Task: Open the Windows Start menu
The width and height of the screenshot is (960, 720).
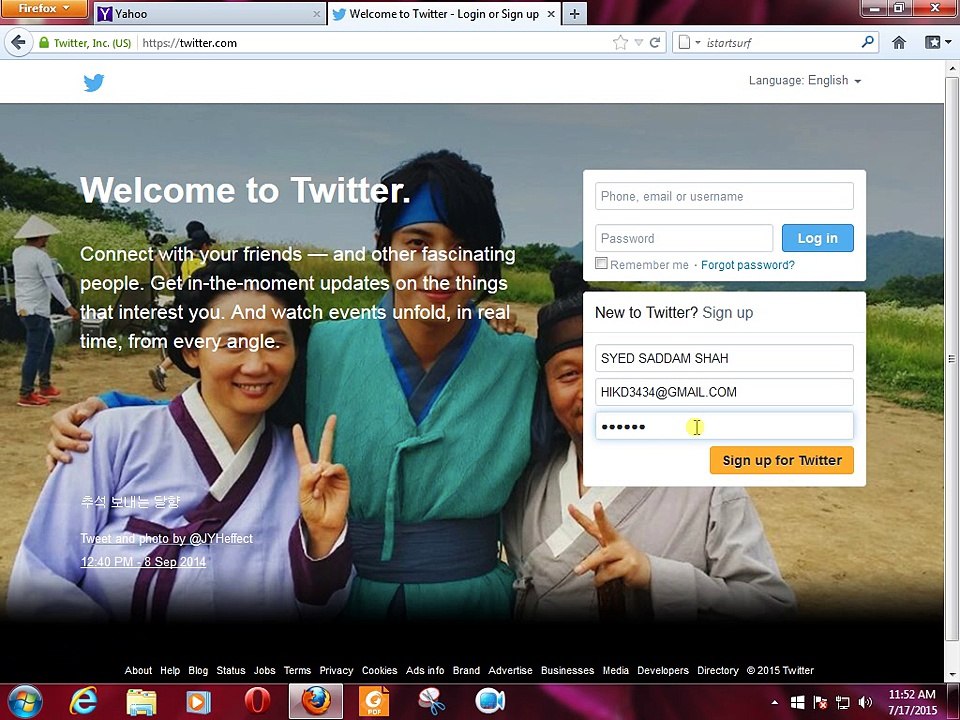Action: click(x=24, y=702)
